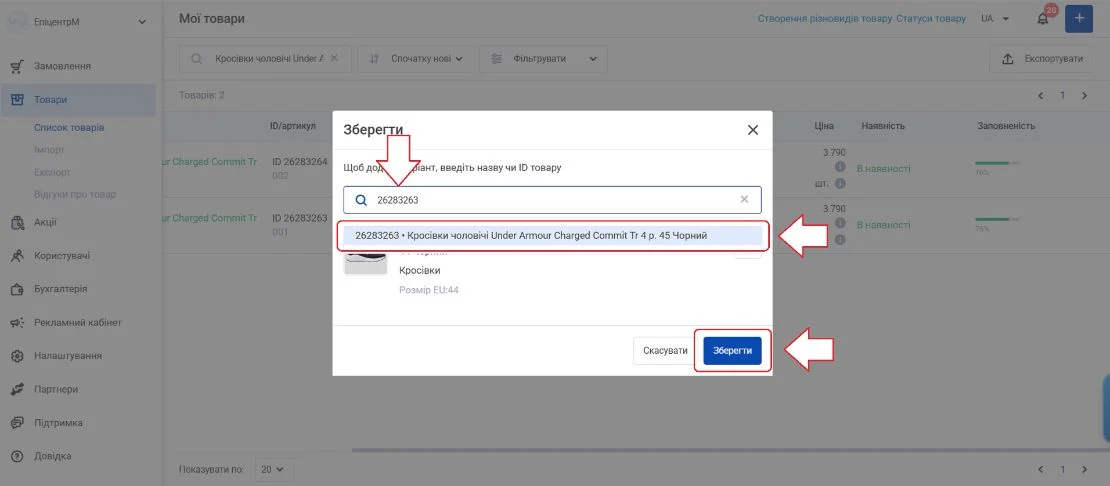Screen dimensions: 1110x486
Task: Open product link in ID 26283263 row
Action: click(210, 218)
